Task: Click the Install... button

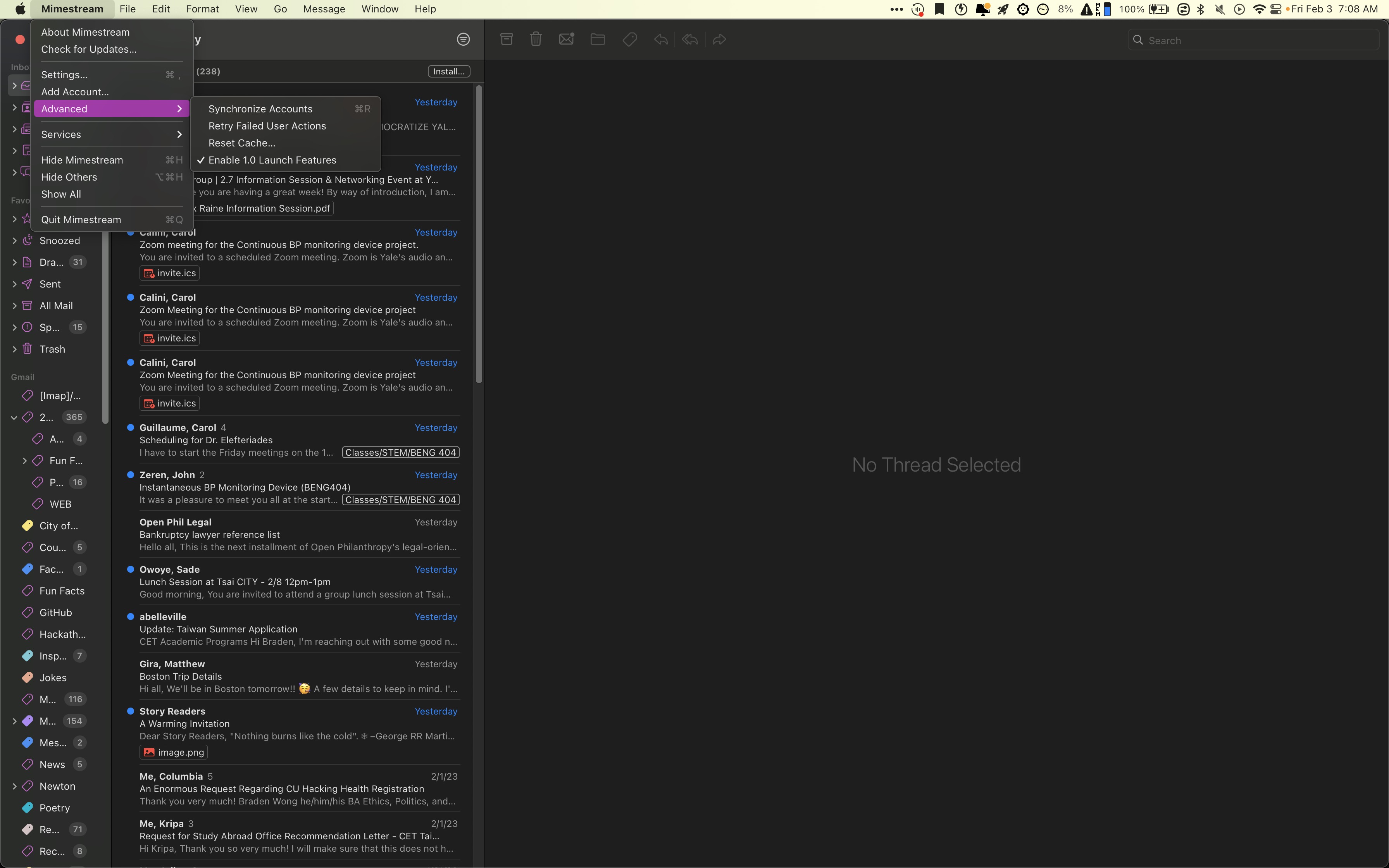Action: [x=448, y=71]
